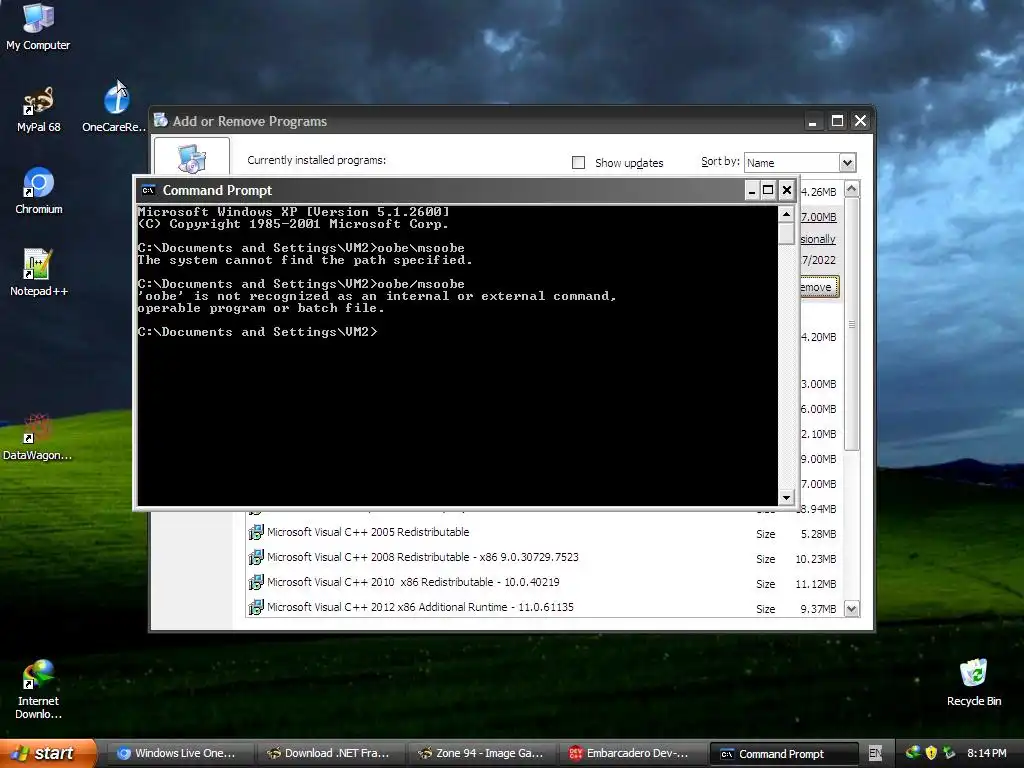The height and width of the screenshot is (768, 1024).
Task: Close the Add or Remove Programs window
Action: [861, 121]
